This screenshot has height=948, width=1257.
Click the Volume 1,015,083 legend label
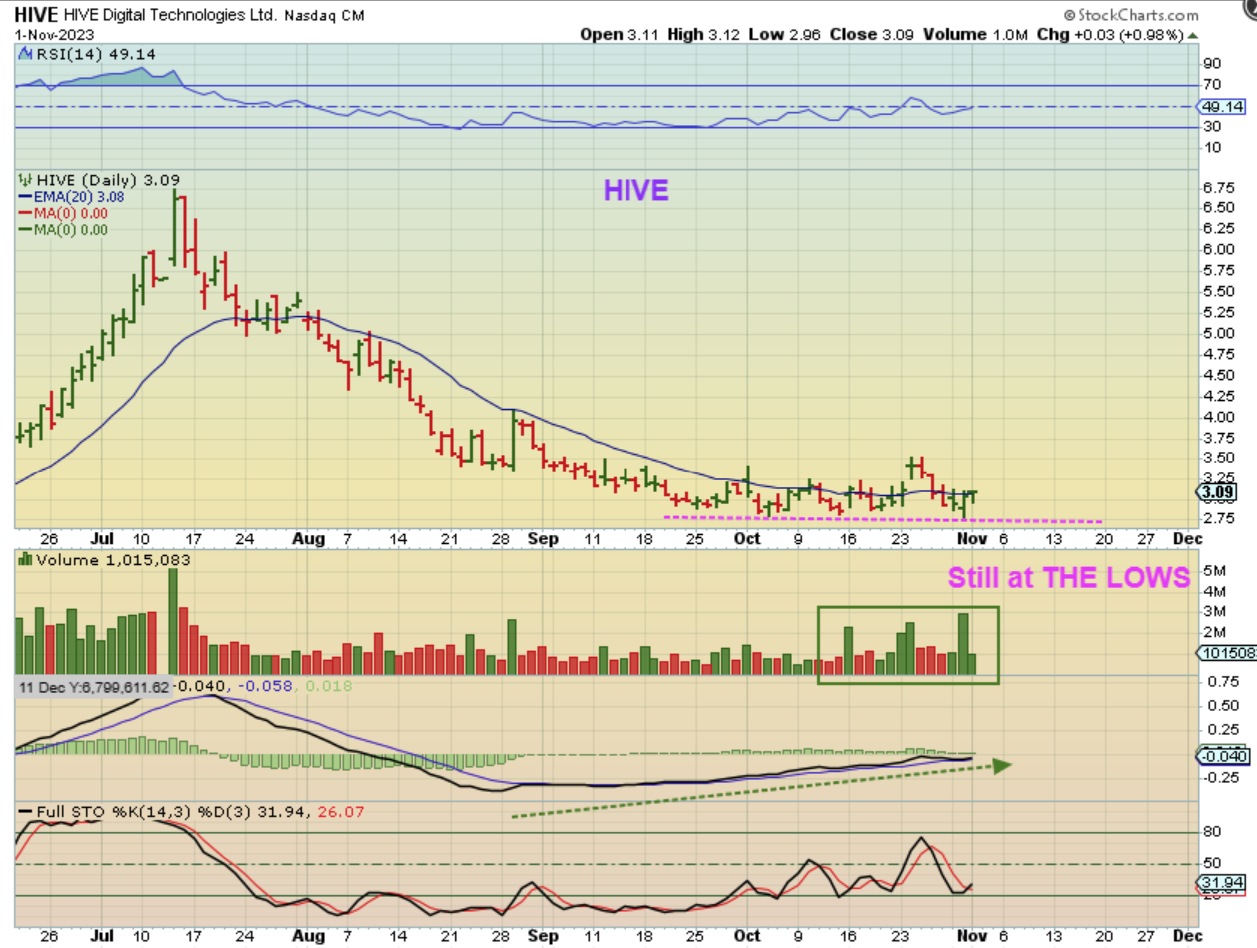click(x=113, y=560)
